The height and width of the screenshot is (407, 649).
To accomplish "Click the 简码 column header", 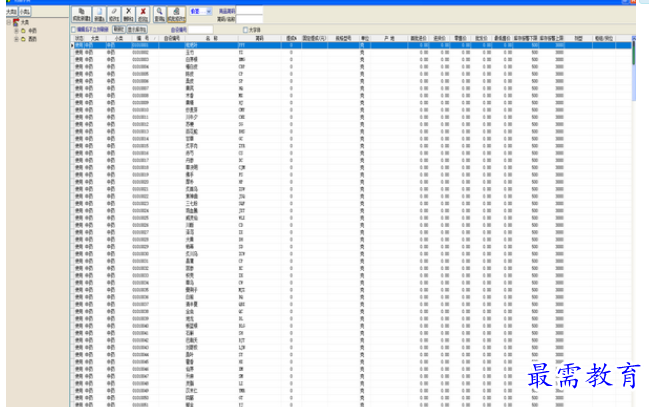I will 260,38.
